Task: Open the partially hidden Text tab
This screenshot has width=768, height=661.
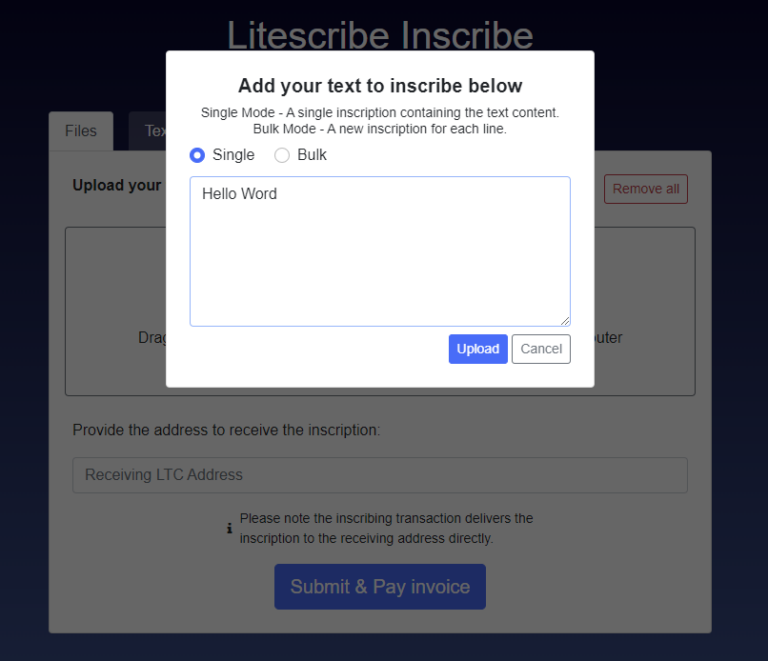Action: click(x=148, y=131)
